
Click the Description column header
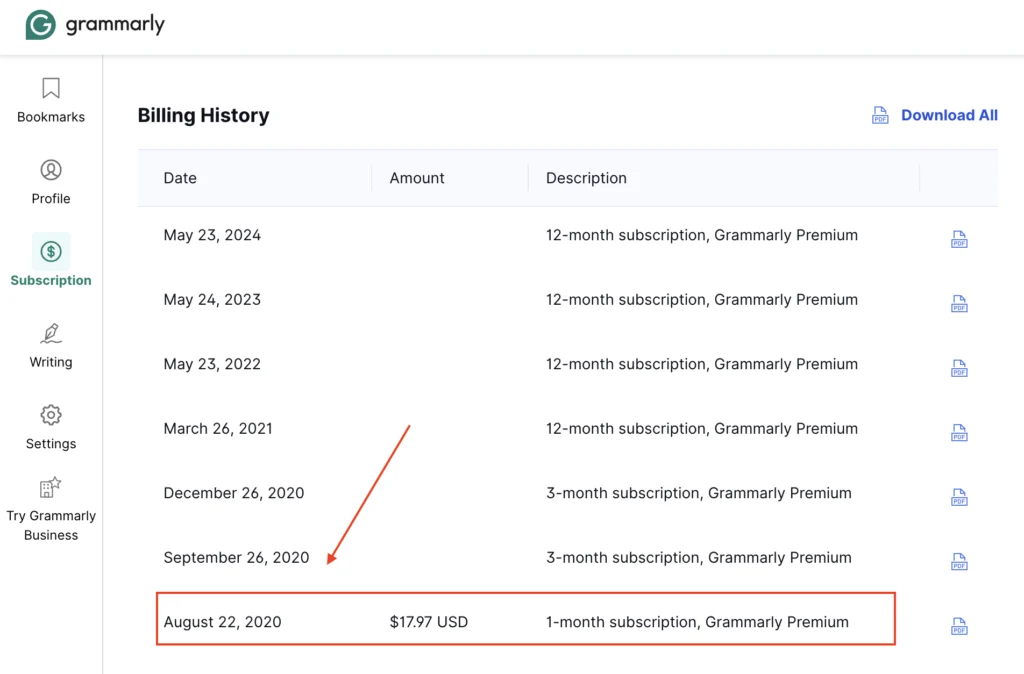[x=586, y=177]
